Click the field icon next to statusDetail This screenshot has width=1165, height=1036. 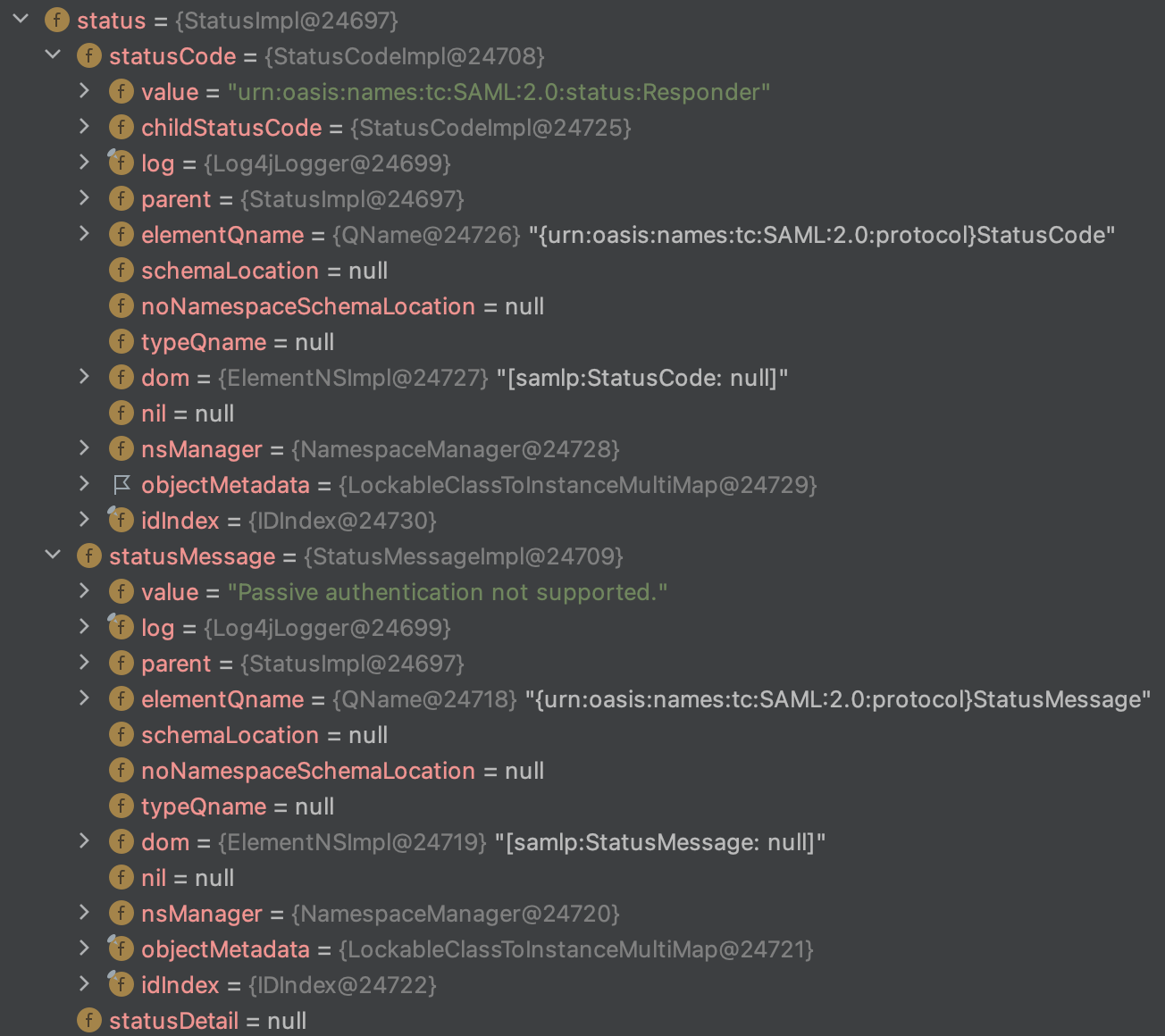(89, 1021)
